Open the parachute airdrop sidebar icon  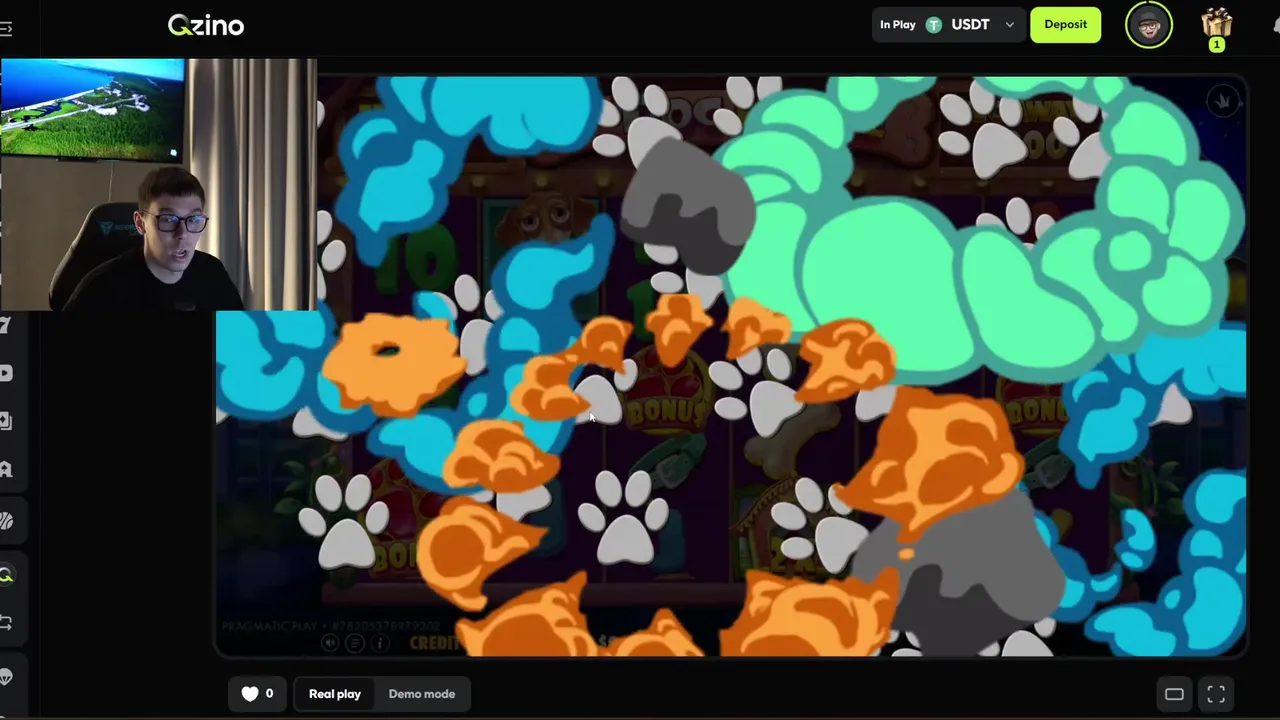(5, 678)
